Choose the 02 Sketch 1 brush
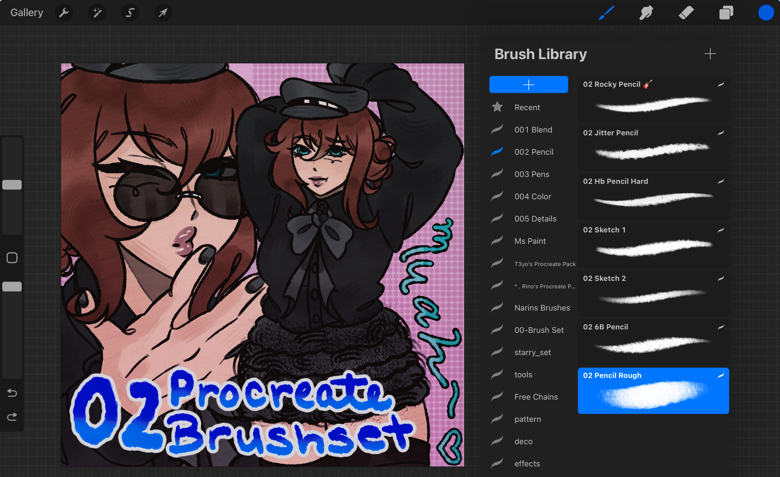 (x=653, y=245)
